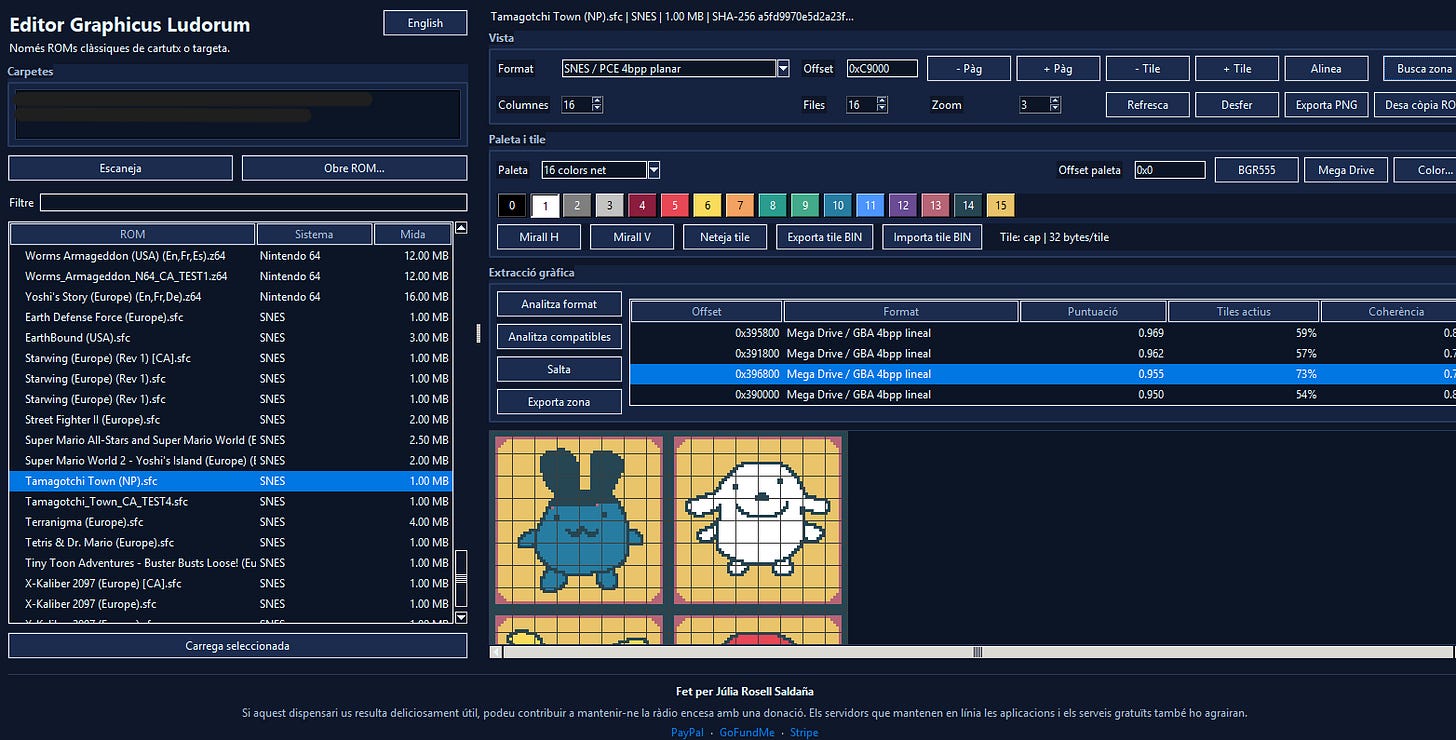Select EarthBound (USA).sfc in ROM list
Viewport: 1456px width, 740px height.
[x=231, y=338]
